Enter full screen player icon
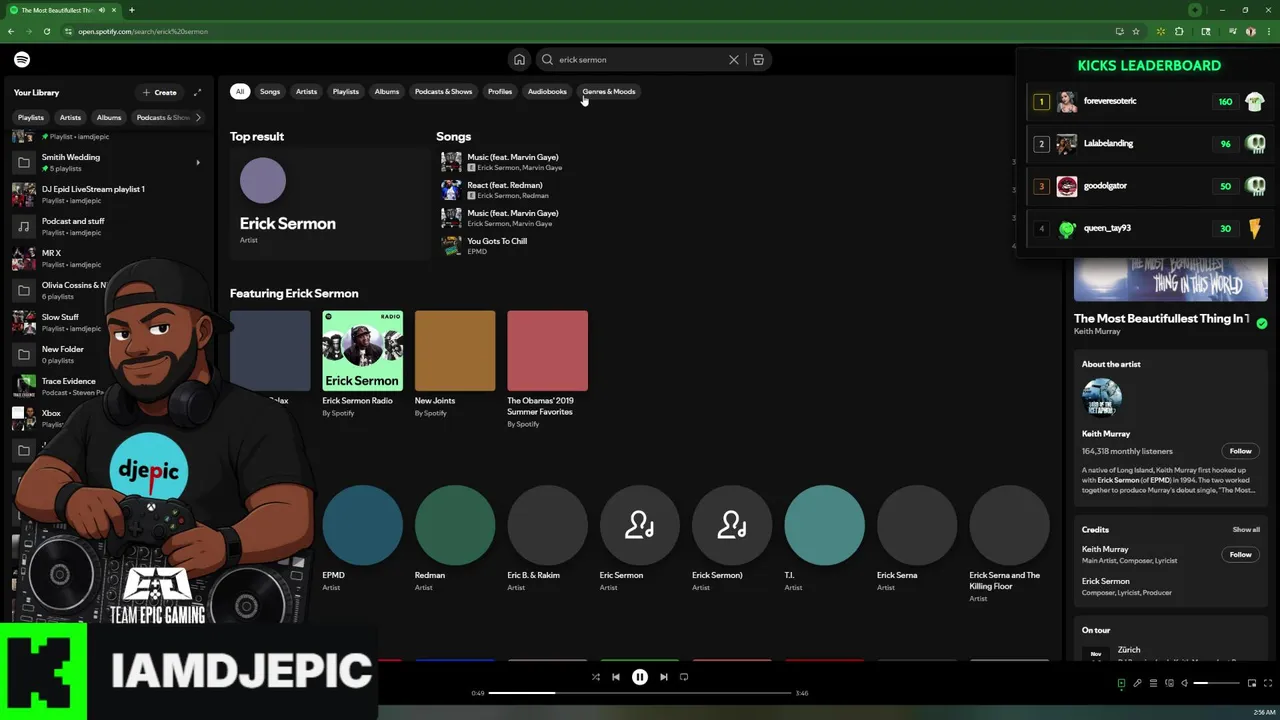Image resolution: width=1280 pixels, height=720 pixels. (1267, 683)
